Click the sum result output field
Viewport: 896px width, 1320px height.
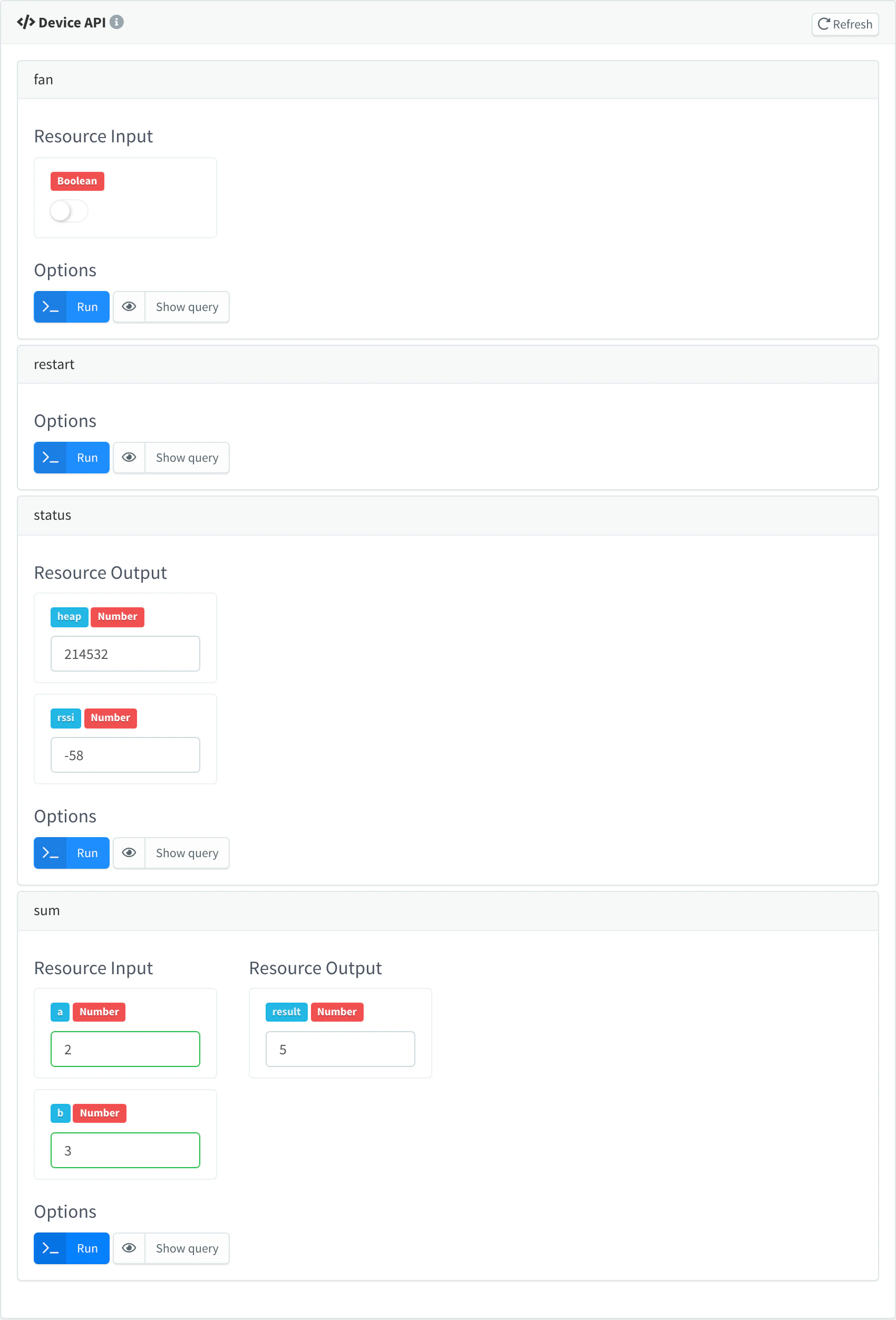[340, 1049]
